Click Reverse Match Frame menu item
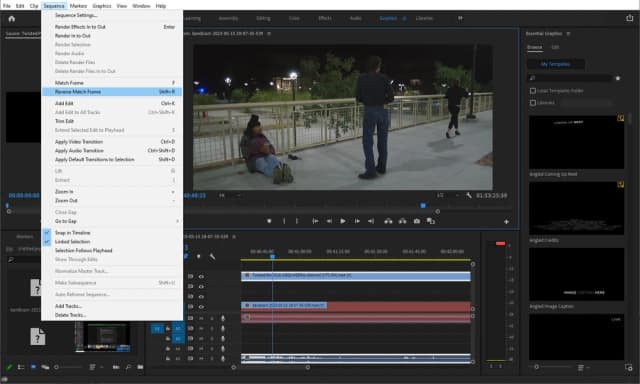 point(112,92)
